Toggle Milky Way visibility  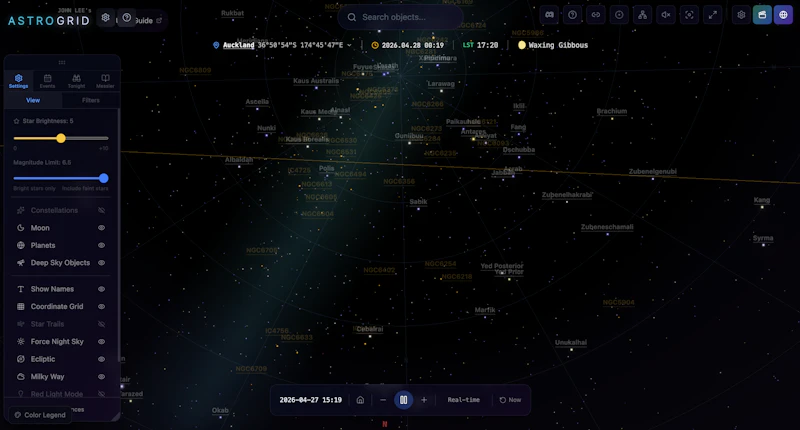(102, 376)
